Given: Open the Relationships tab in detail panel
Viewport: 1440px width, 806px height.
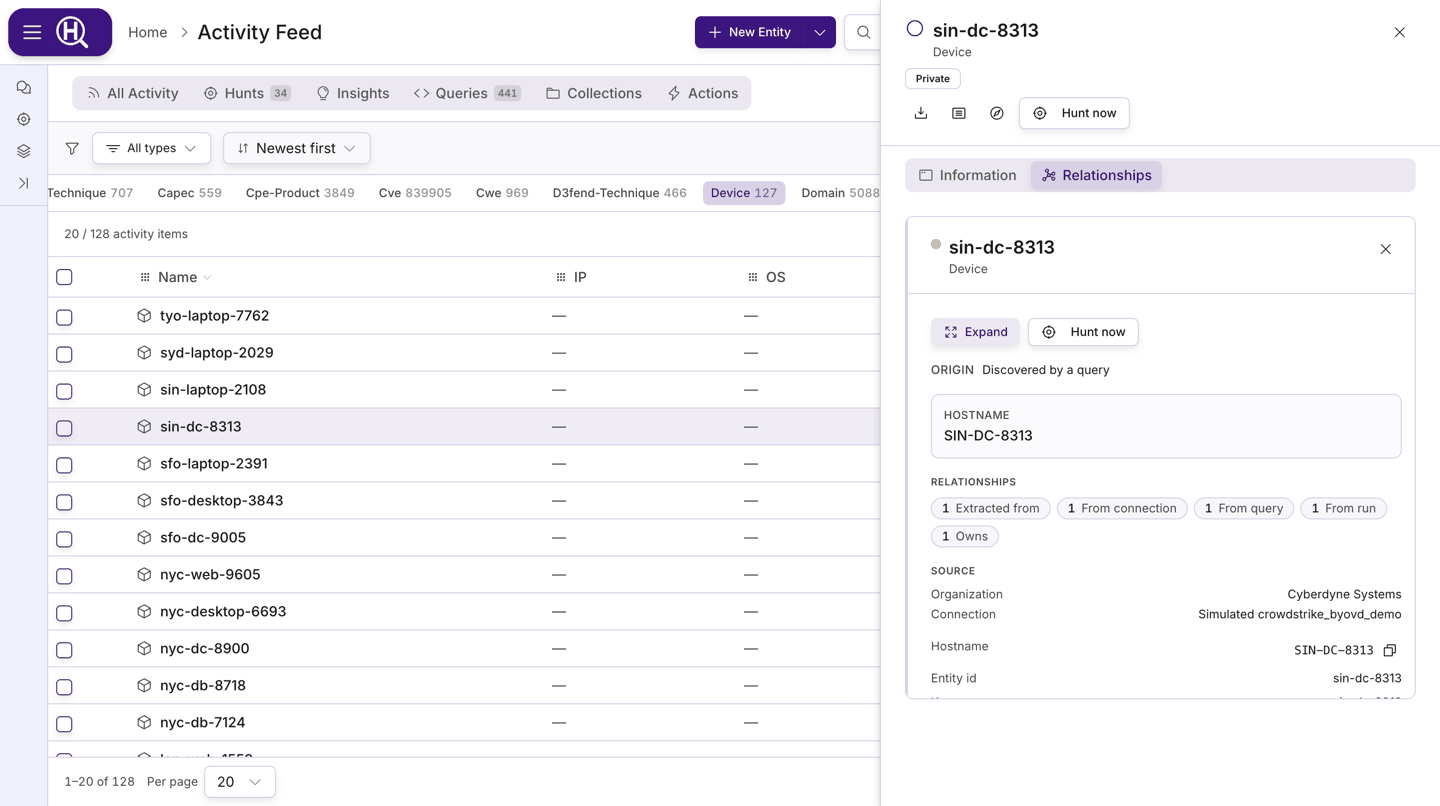Looking at the screenshot, I should click(x=1096, y=175).
